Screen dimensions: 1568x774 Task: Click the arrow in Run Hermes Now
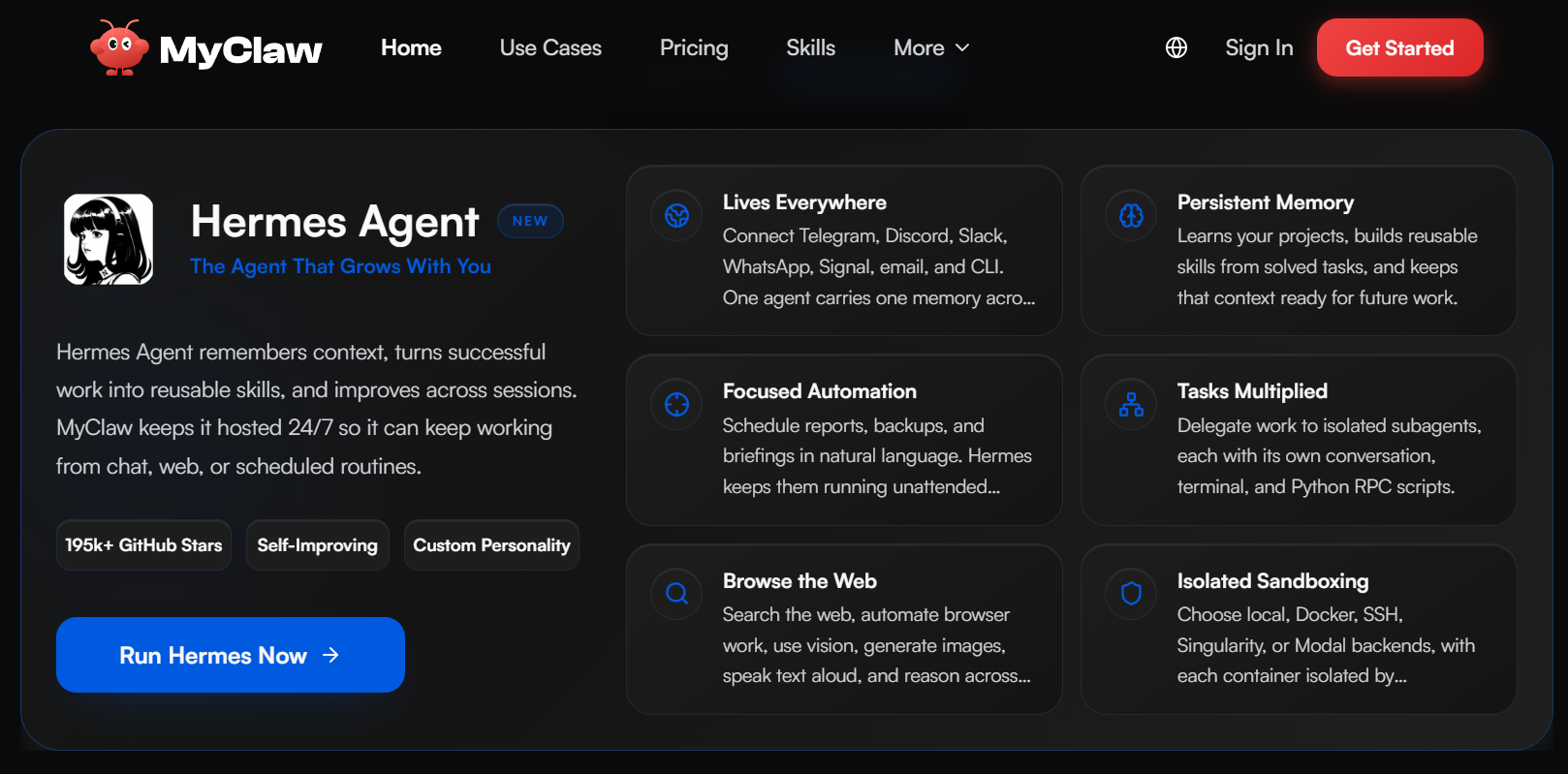click(x=330, y=655)
